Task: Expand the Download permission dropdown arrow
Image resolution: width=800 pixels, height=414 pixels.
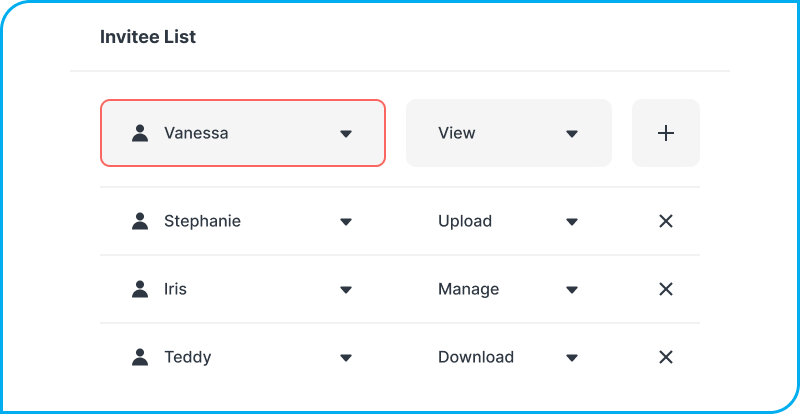Action: [572, 358]
